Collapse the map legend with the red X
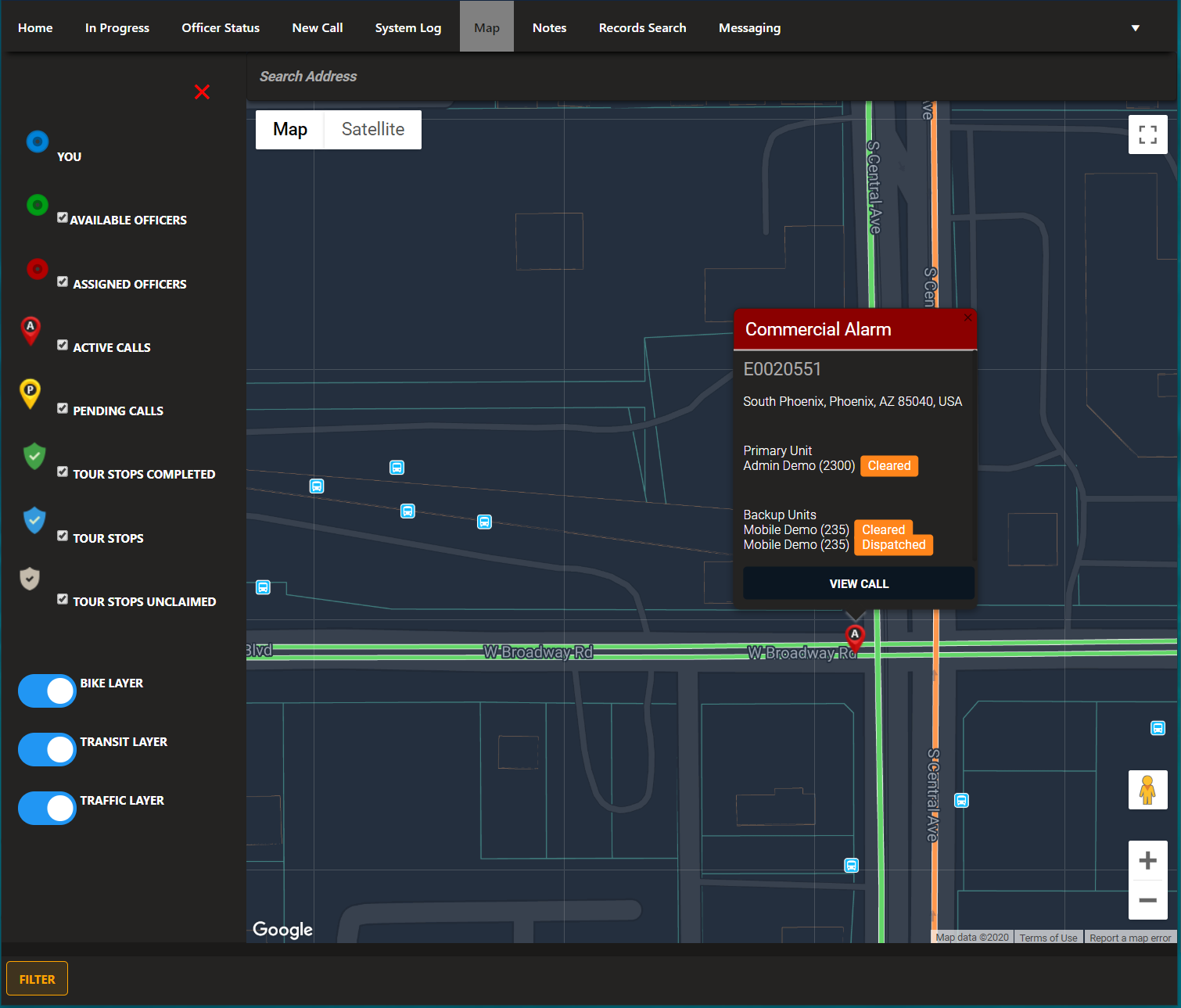The width and height of the screenshot is (1181, 1008). [202, 91]
